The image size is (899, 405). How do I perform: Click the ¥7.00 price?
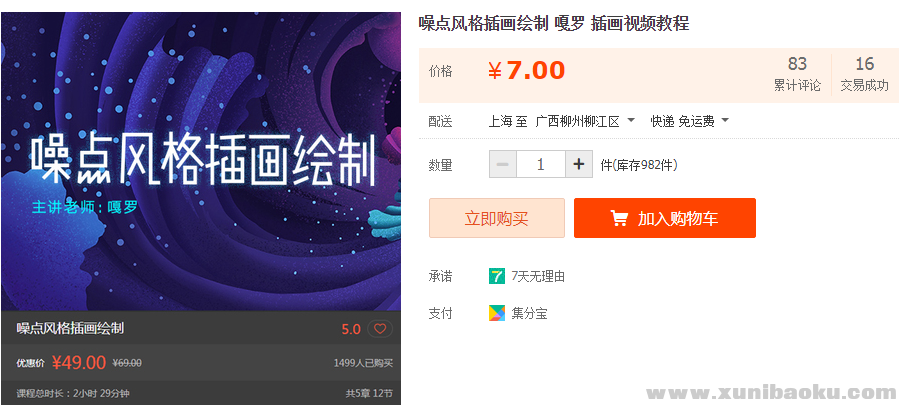pos(526,70)
